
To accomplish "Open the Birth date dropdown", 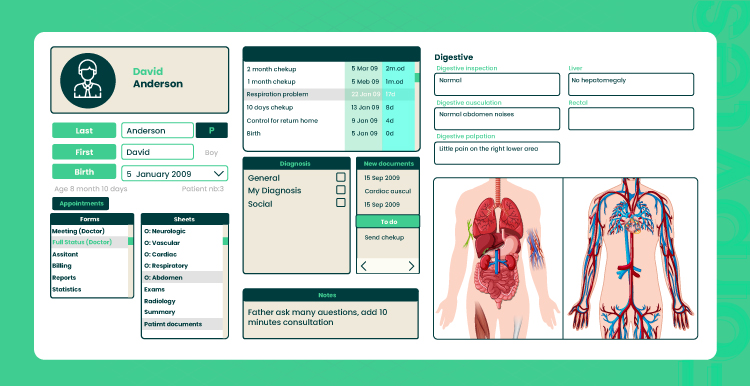I will pyautogui.click(x=219, y=173).
